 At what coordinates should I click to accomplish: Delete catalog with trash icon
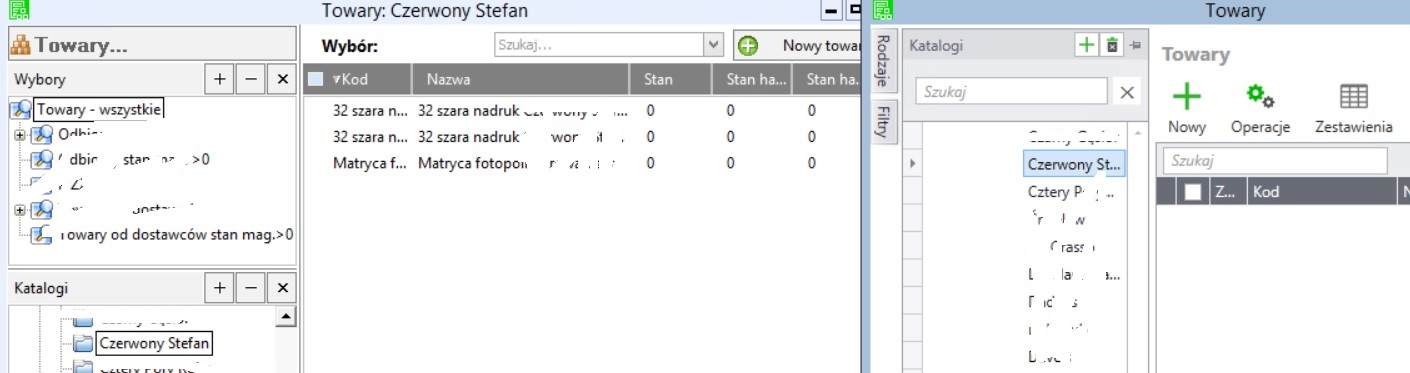(x=1112, y=45)
